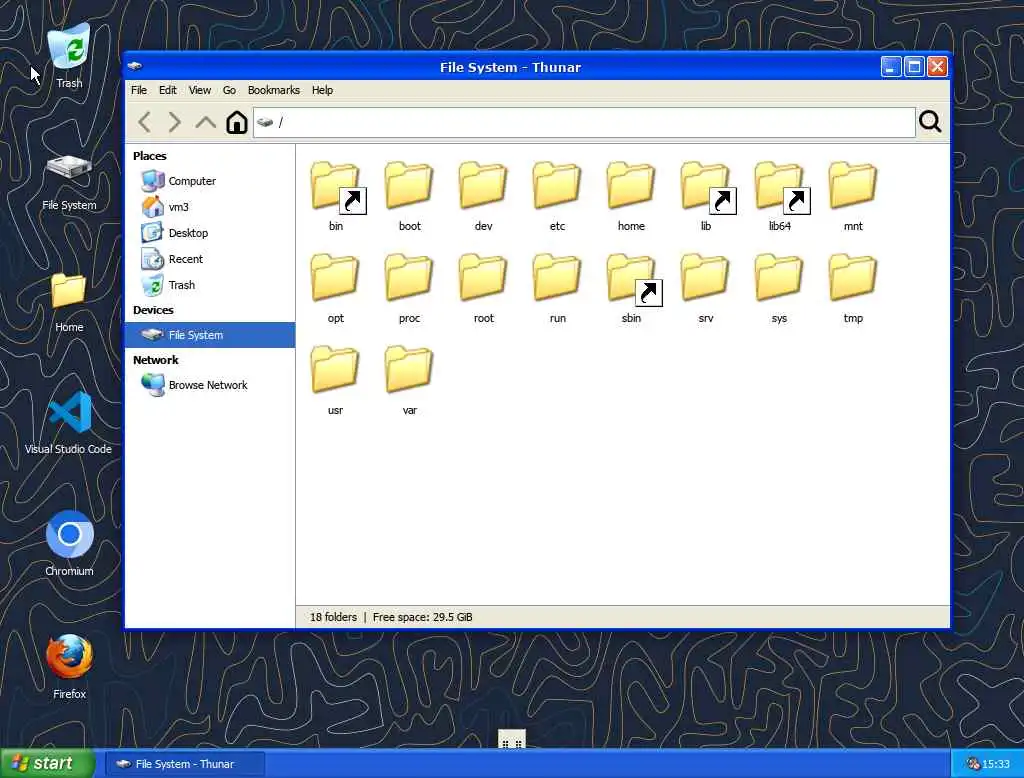
Task: Go to parent folder with up arrow
Action: tap(206, 122)
